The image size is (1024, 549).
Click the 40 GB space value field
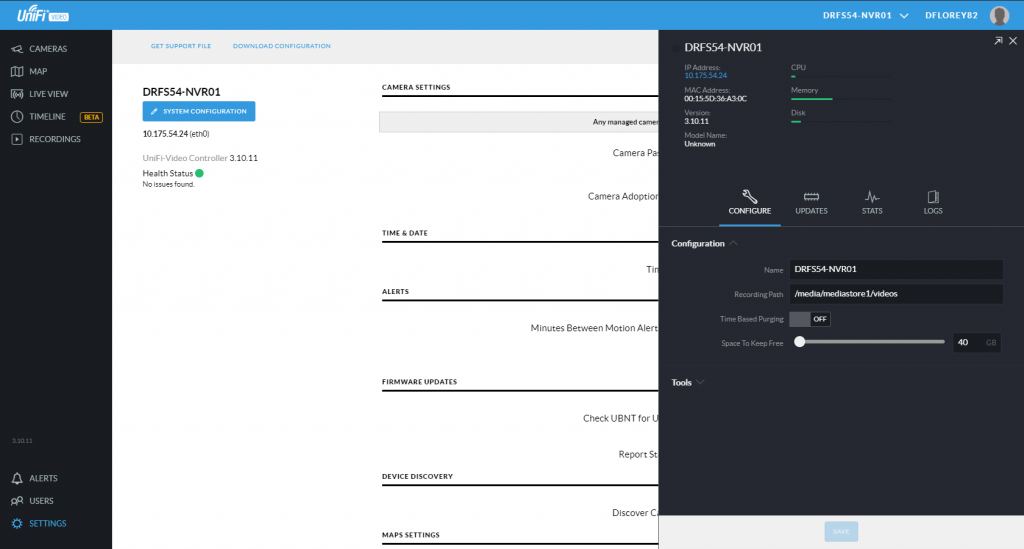[x=976, y=342]
